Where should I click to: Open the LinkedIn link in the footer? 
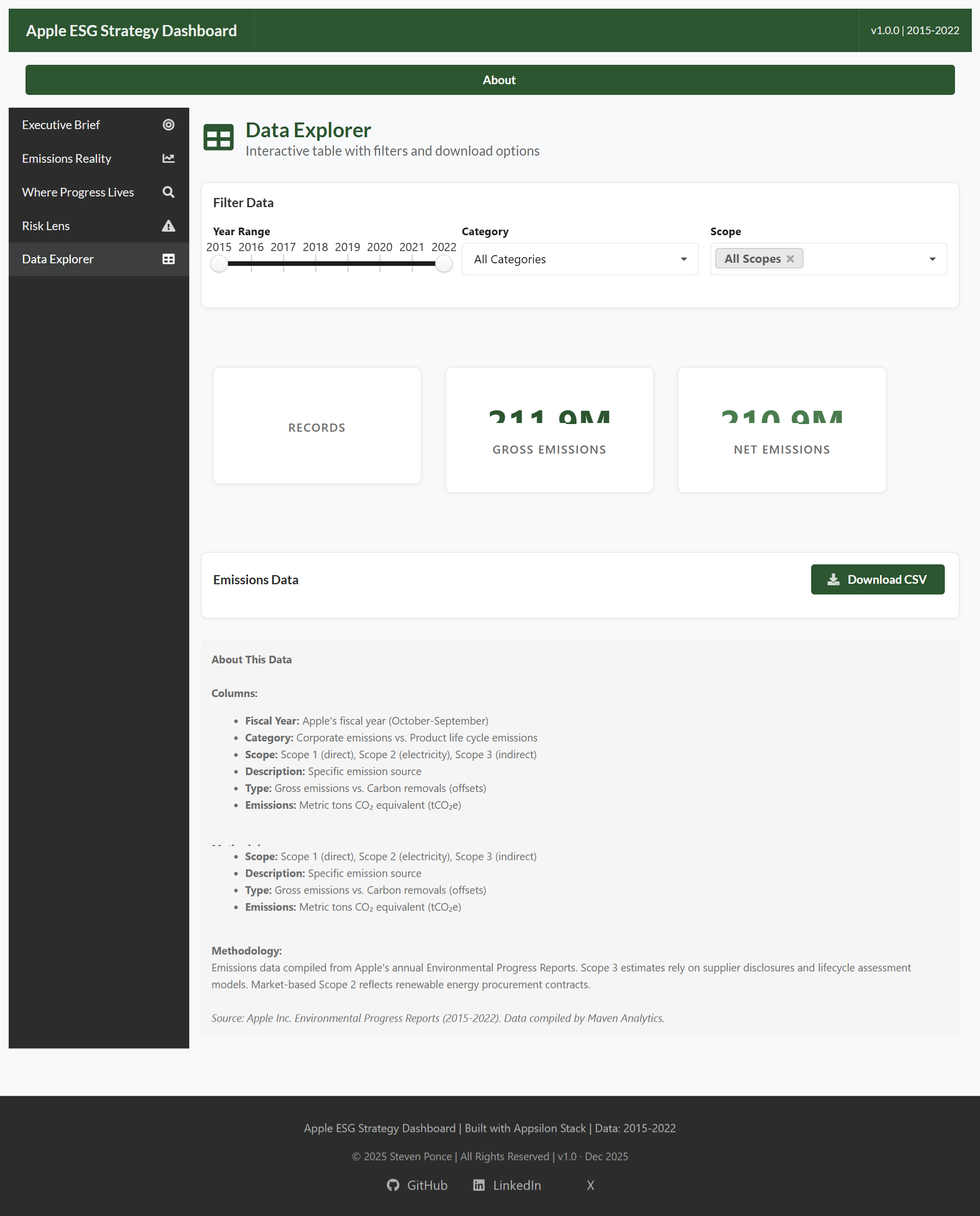507,1185
